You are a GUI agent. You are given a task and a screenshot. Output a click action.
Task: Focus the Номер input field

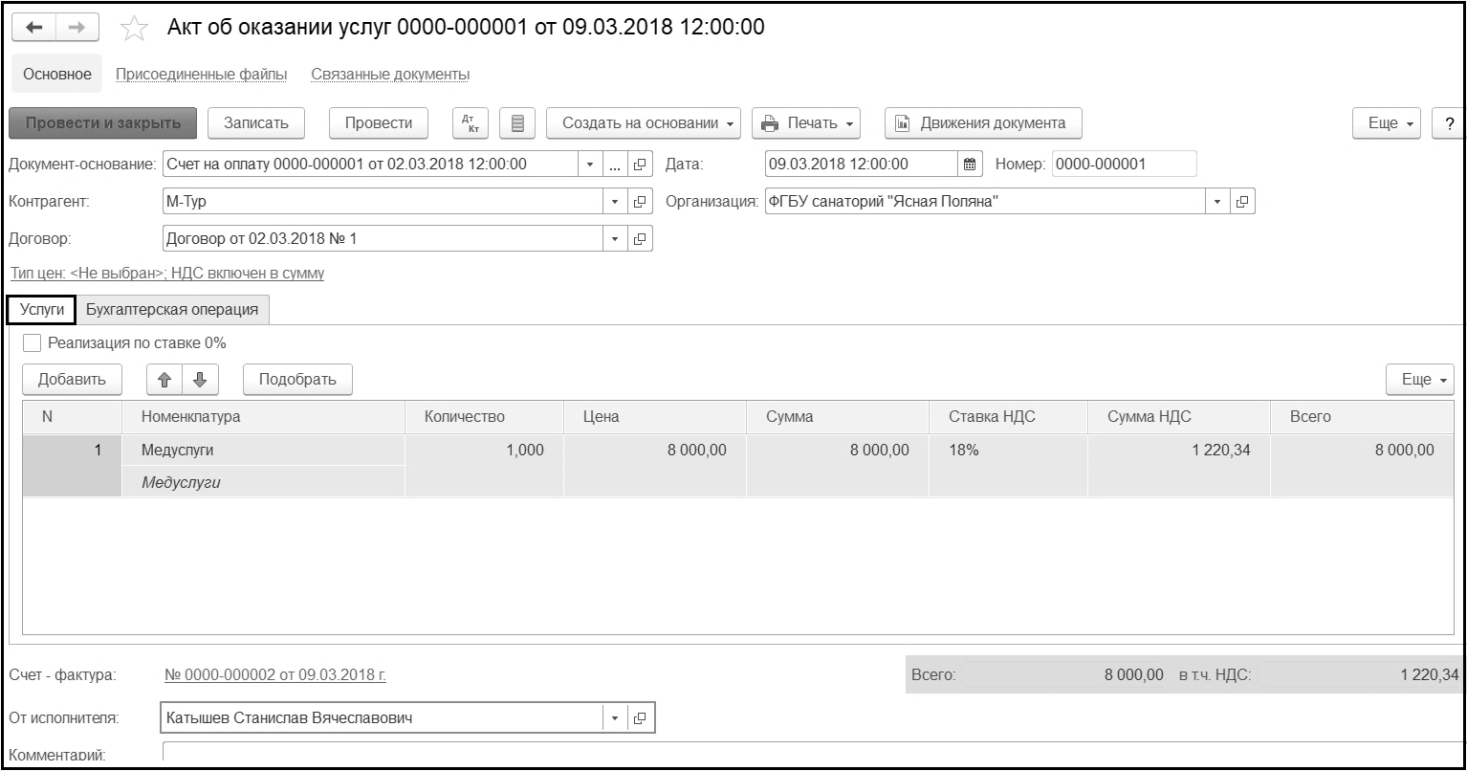point(1124,163)
